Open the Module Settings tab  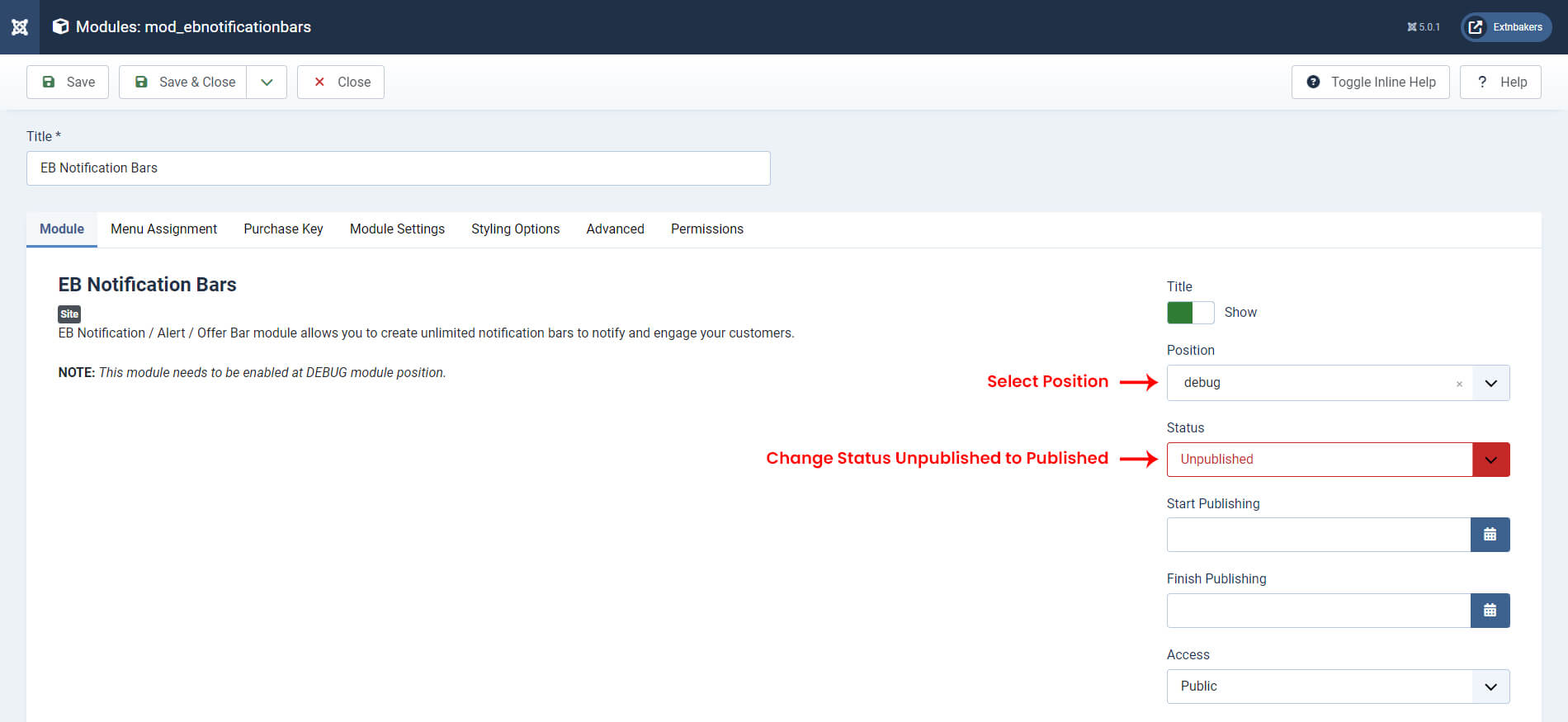pos(397,229)
